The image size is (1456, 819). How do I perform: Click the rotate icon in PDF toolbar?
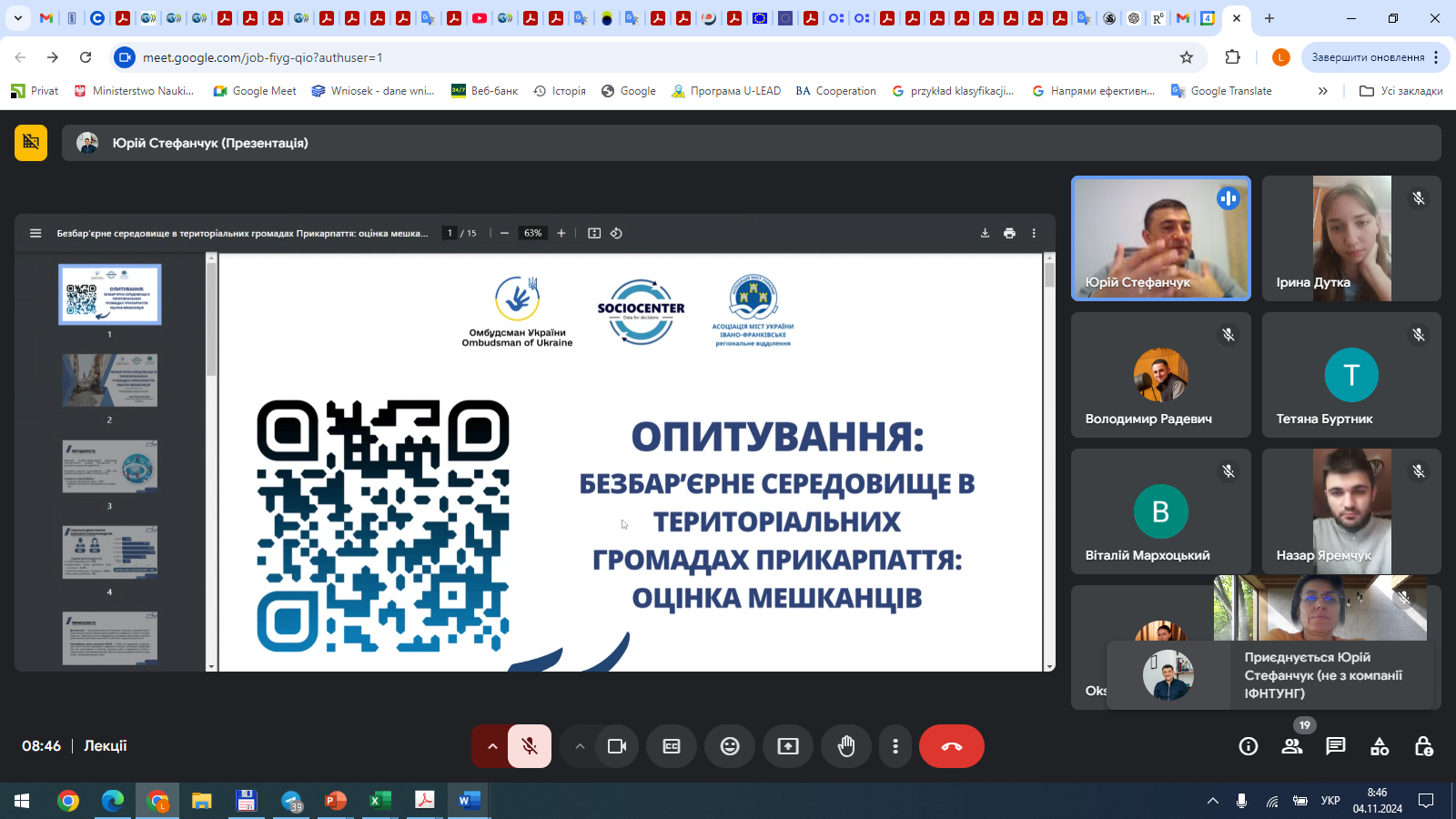[x=616, y=233]
